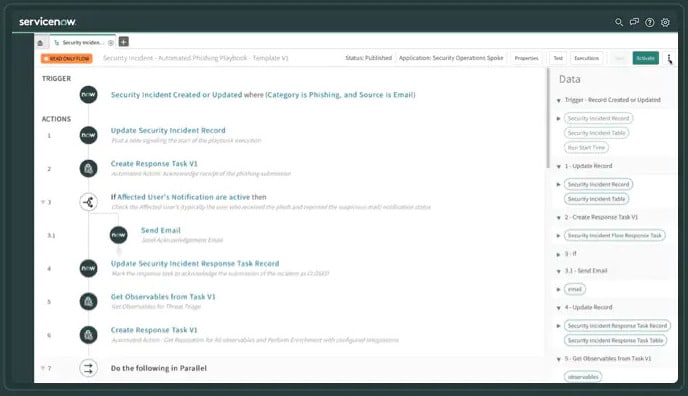Collapse 2 - Create Response Task V1 section
The image size is (688, 396).
(x=559, y=218)
